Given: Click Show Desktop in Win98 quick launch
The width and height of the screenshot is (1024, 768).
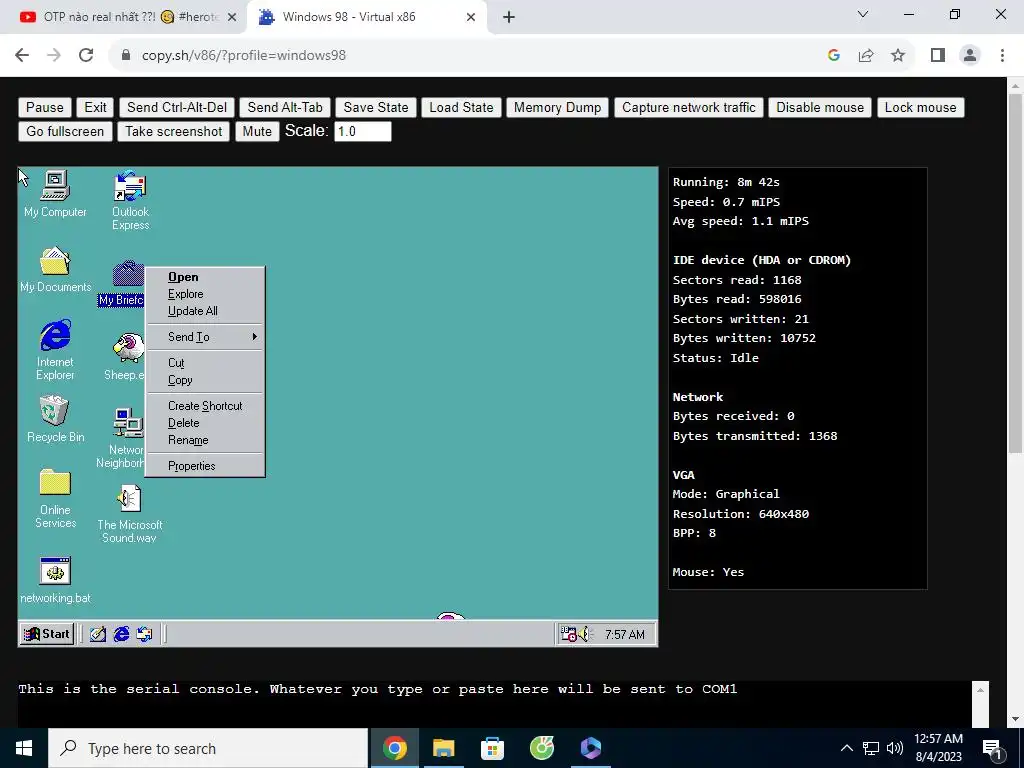Looking at the screenshot, I should (98, 634).
